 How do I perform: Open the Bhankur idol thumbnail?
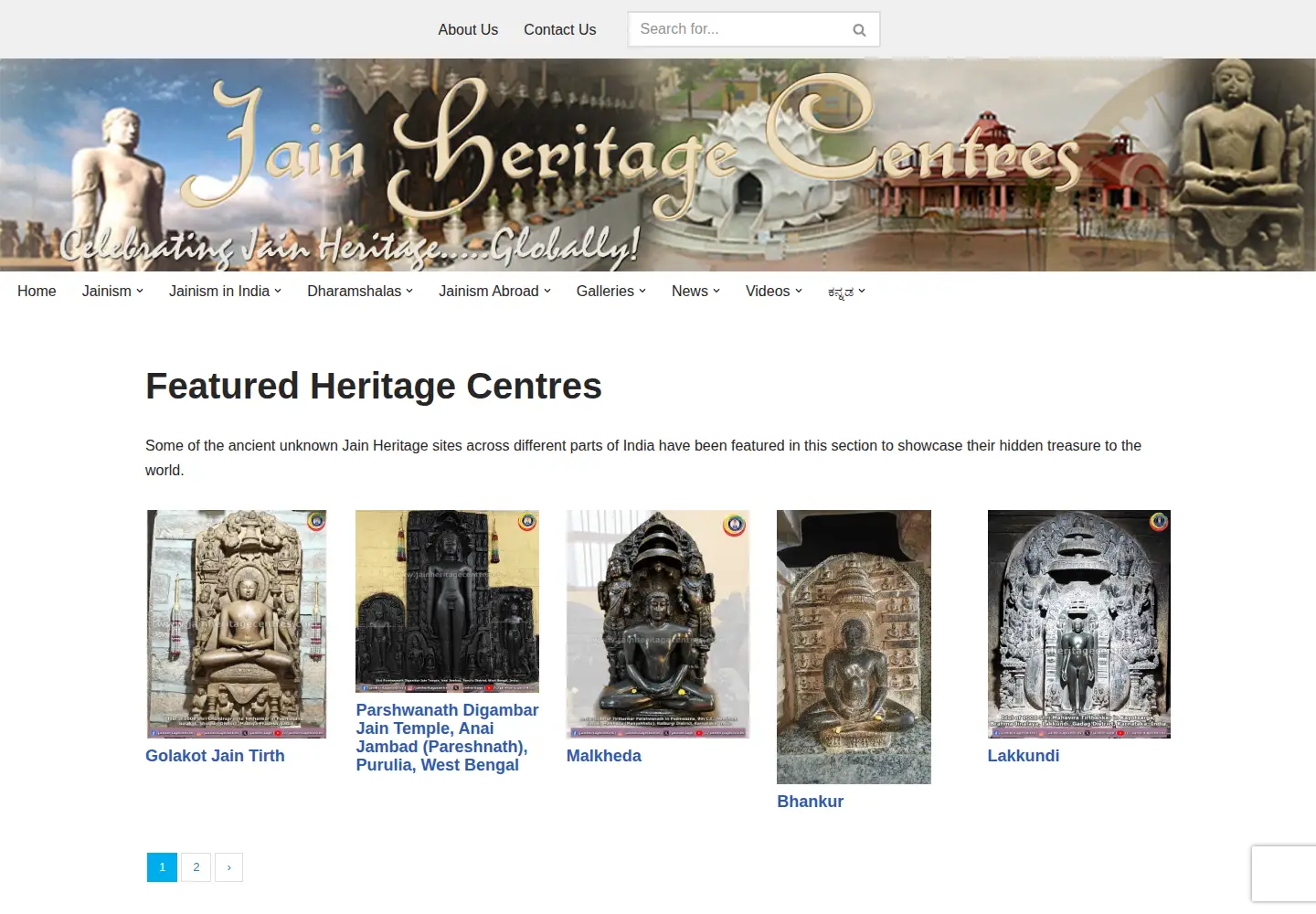click(854, 647)
